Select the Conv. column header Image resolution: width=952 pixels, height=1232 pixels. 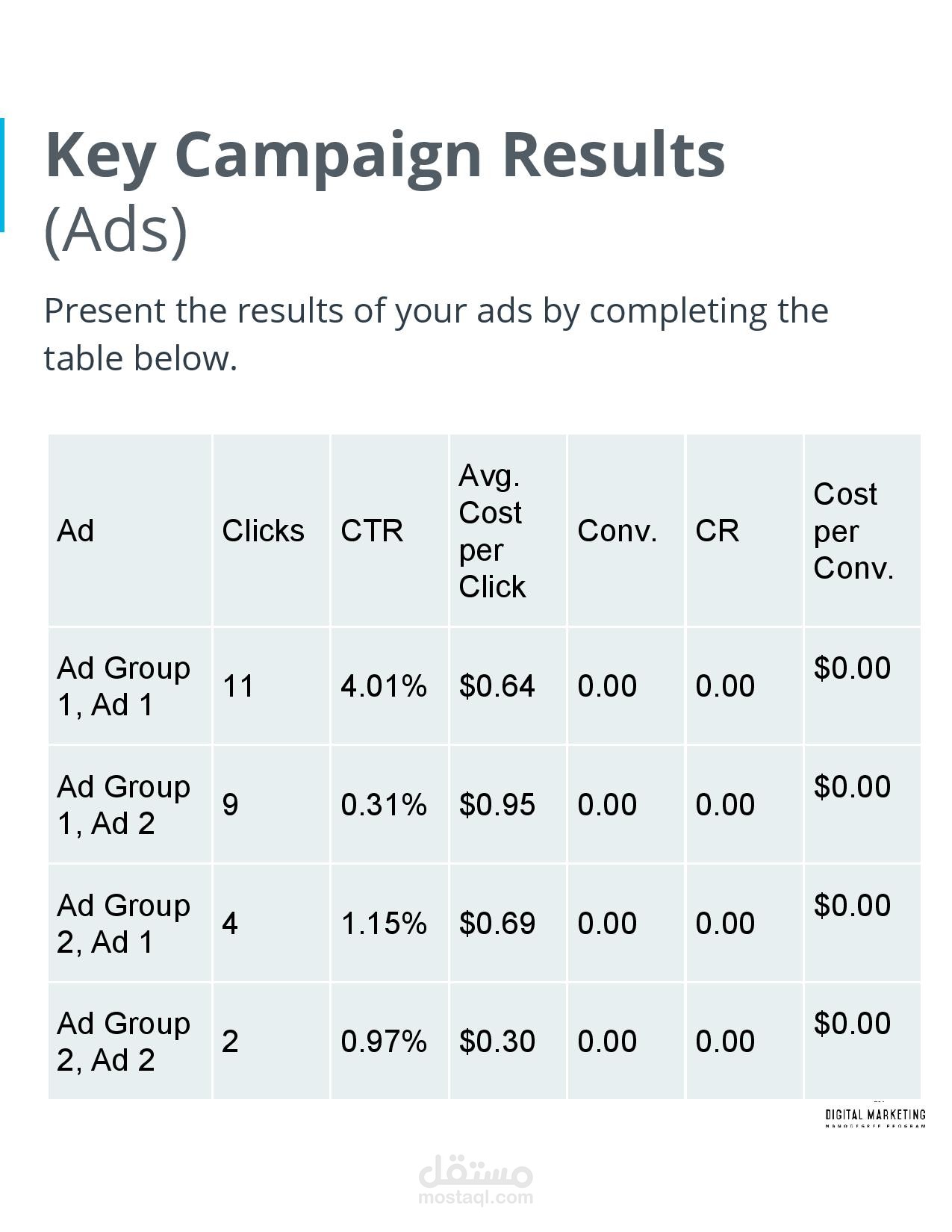click(x=617, y=531)
